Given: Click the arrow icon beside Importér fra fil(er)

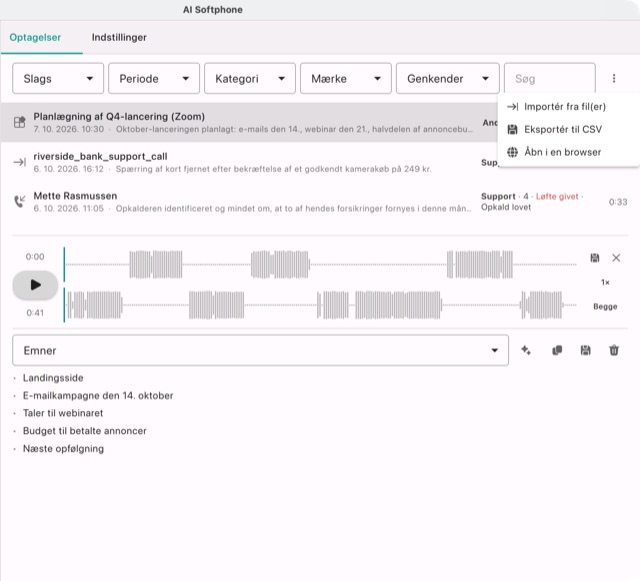Looking at the screenshot, I should pyautogui.click(x=512, y=107).
